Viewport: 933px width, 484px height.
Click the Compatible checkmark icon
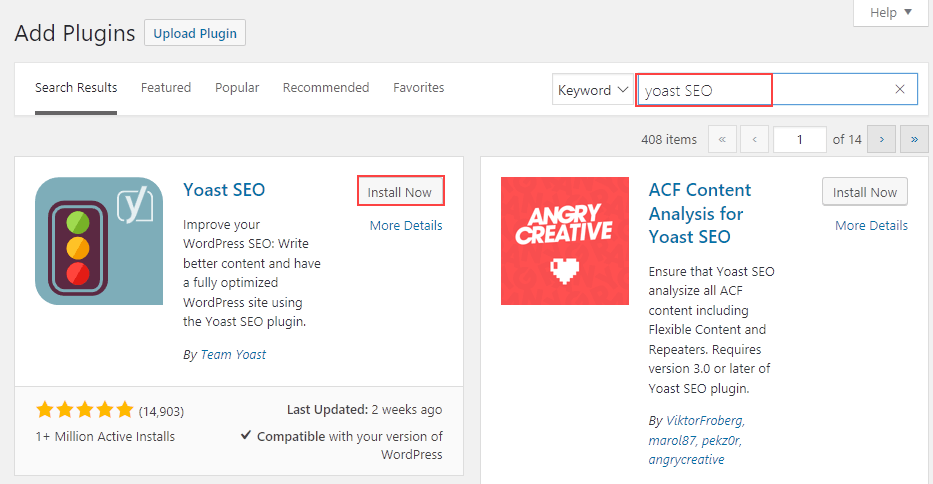[x=246, y=435]
